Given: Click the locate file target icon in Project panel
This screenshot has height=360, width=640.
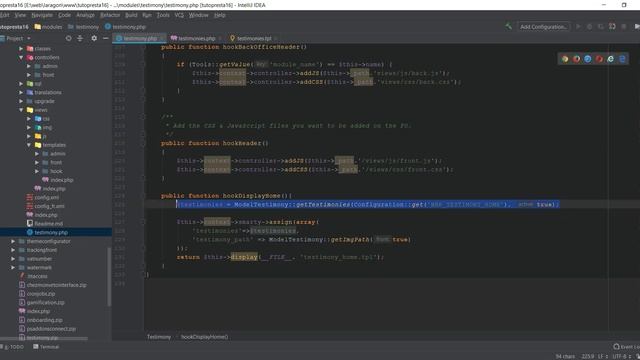Looking at the screenshot, I should 69,38.
